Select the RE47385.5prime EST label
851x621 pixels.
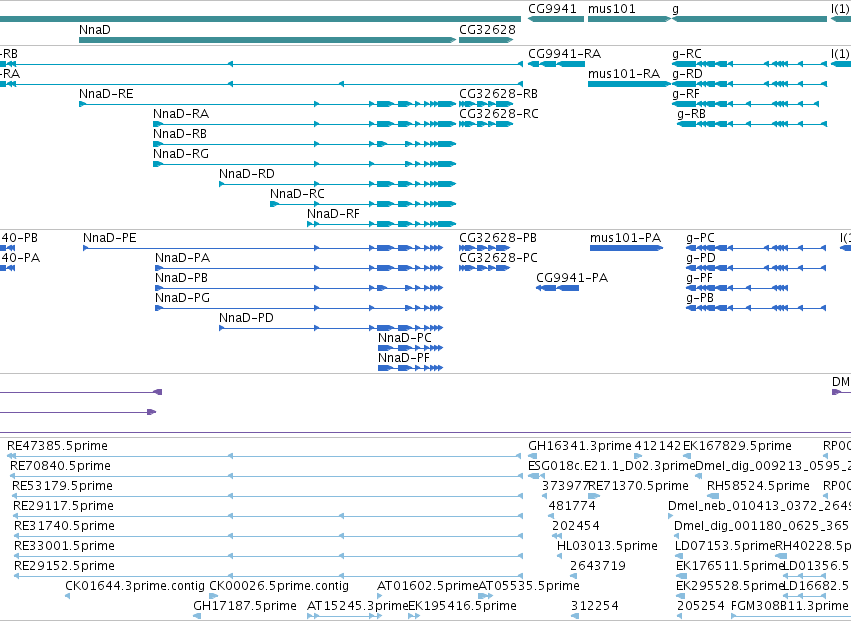[58, 446]
